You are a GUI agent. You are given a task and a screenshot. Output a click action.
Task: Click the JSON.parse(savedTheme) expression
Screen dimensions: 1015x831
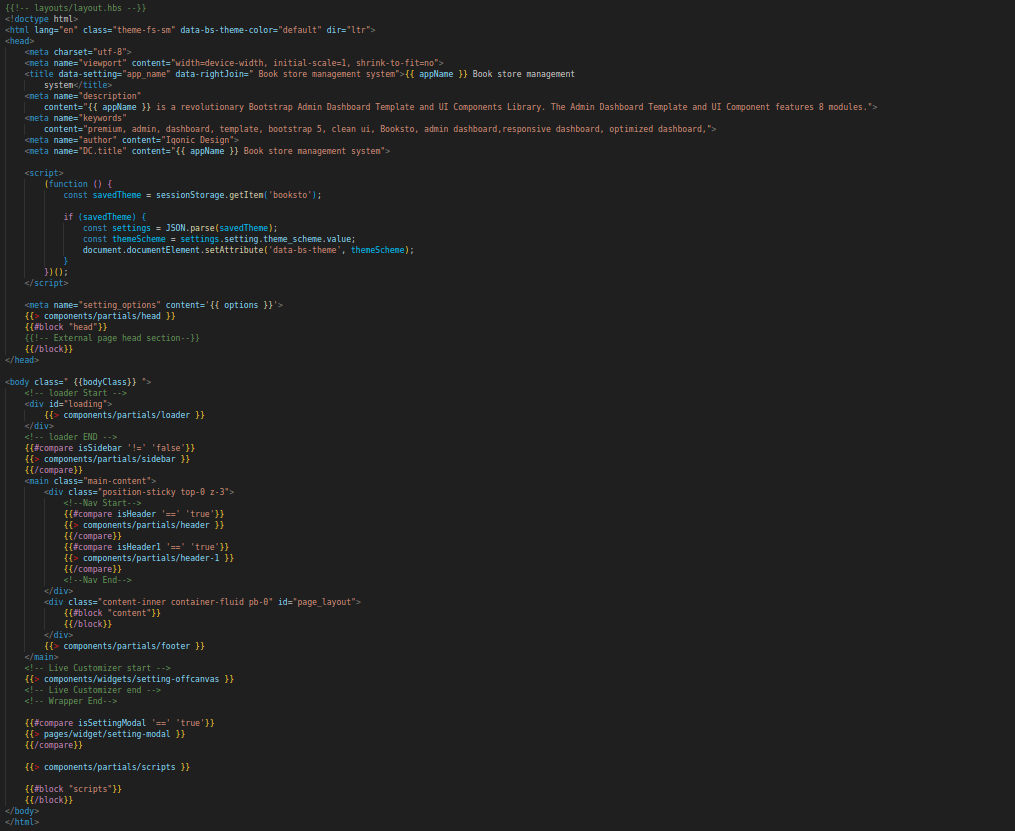click(221, 228)
